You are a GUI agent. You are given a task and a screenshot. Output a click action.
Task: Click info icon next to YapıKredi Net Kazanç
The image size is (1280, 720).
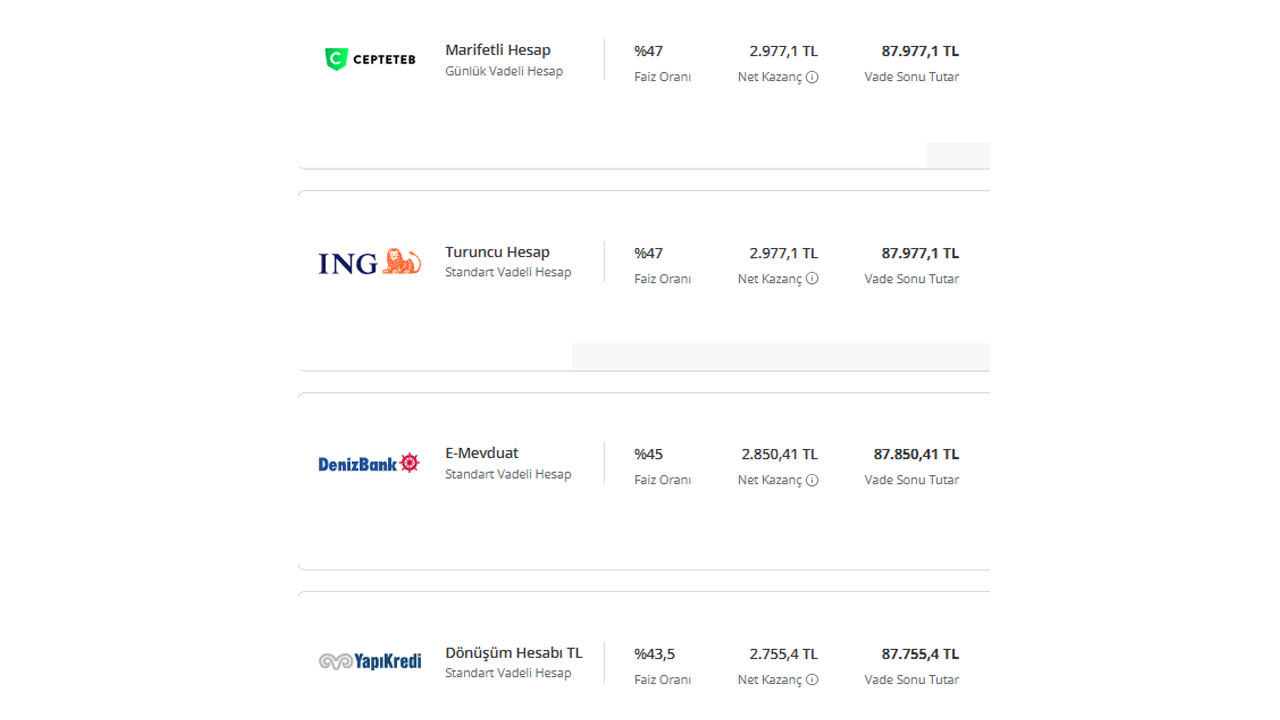point(812,680)
